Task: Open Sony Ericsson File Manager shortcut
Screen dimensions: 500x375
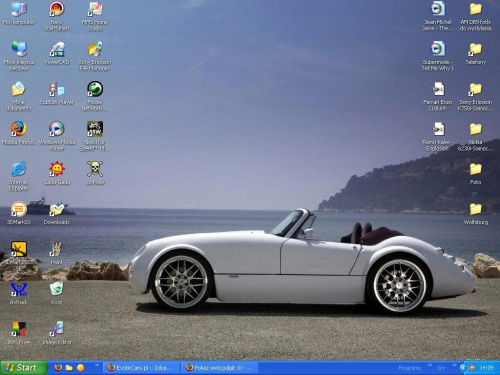Action: (x=95, y=49)
